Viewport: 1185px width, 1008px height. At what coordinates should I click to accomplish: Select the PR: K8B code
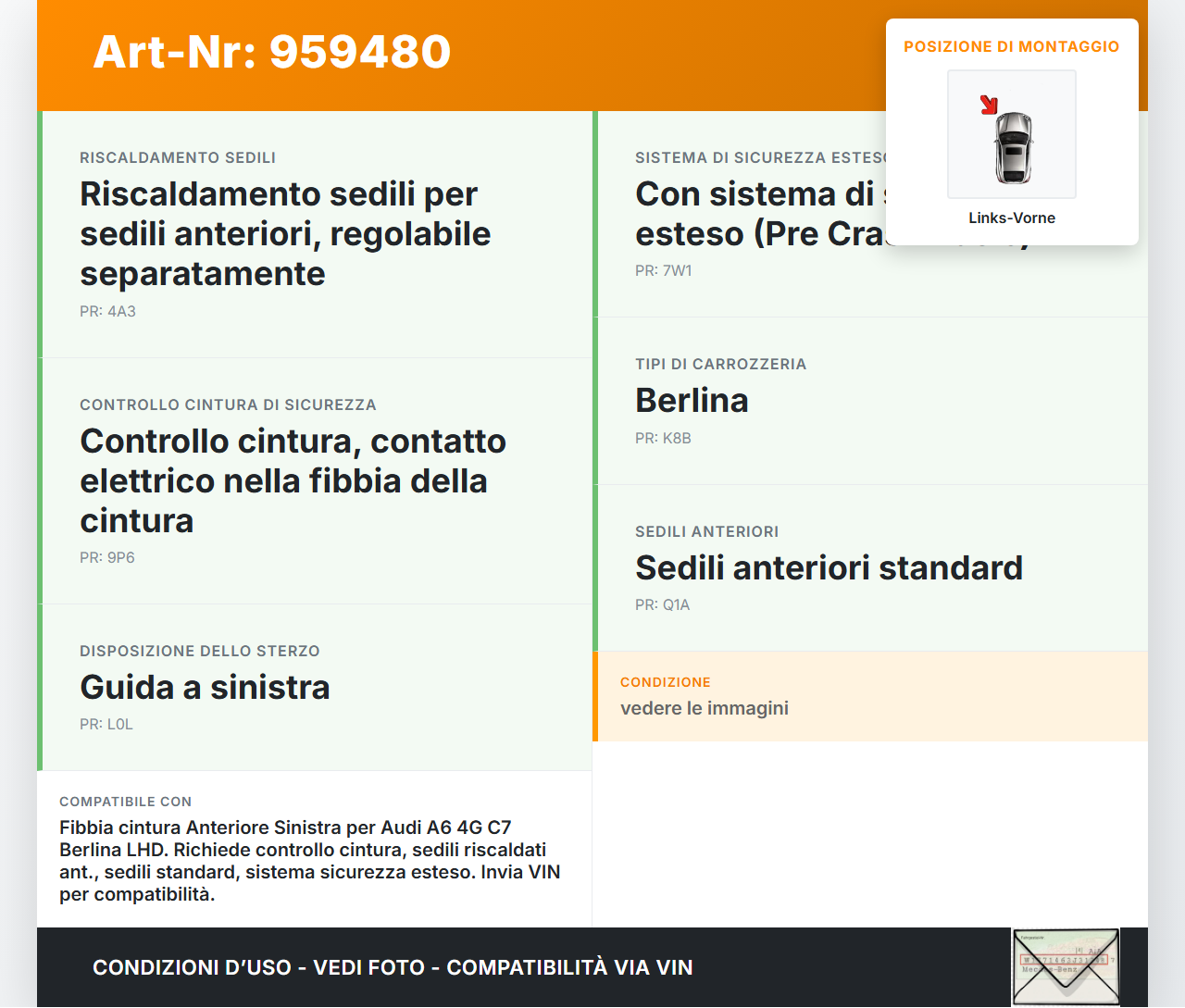coord(662,438)
